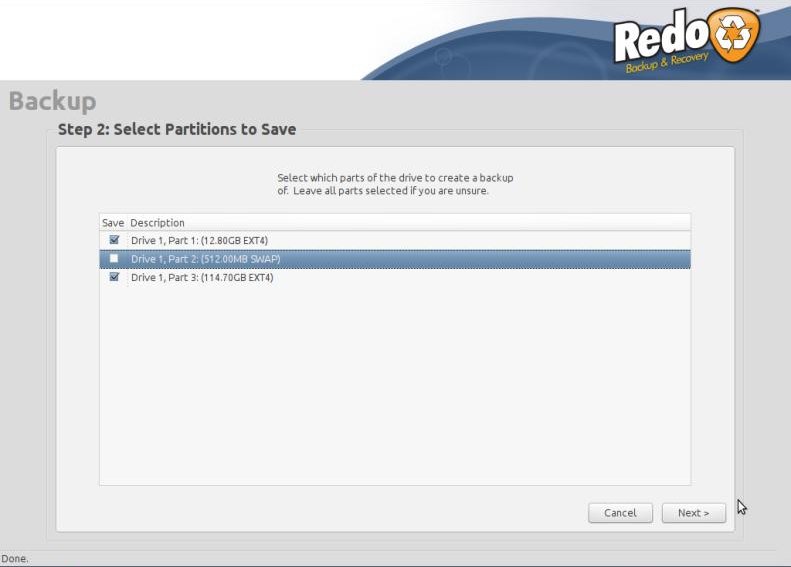Uncheck Save for Drive 1, Part 3
This screenshot has width=791, height=567.
[x=114, y=277]
